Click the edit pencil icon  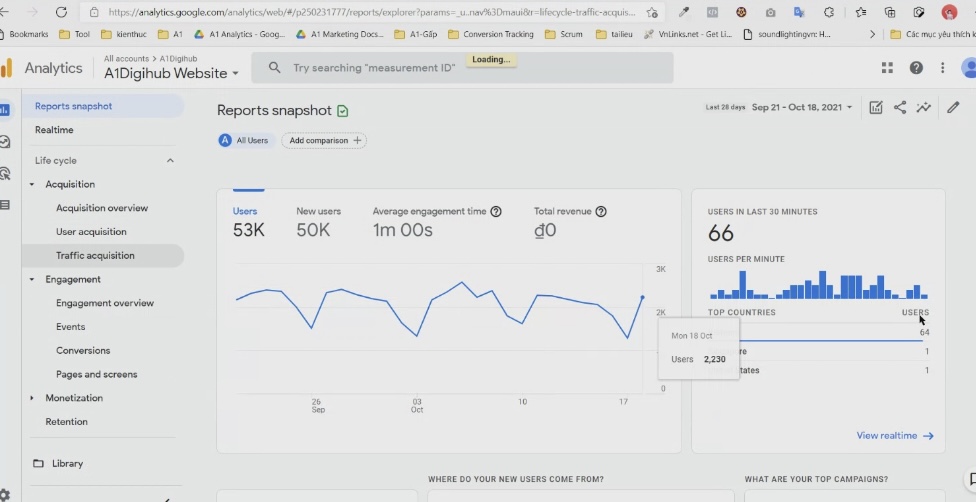[x=953, y=107]
